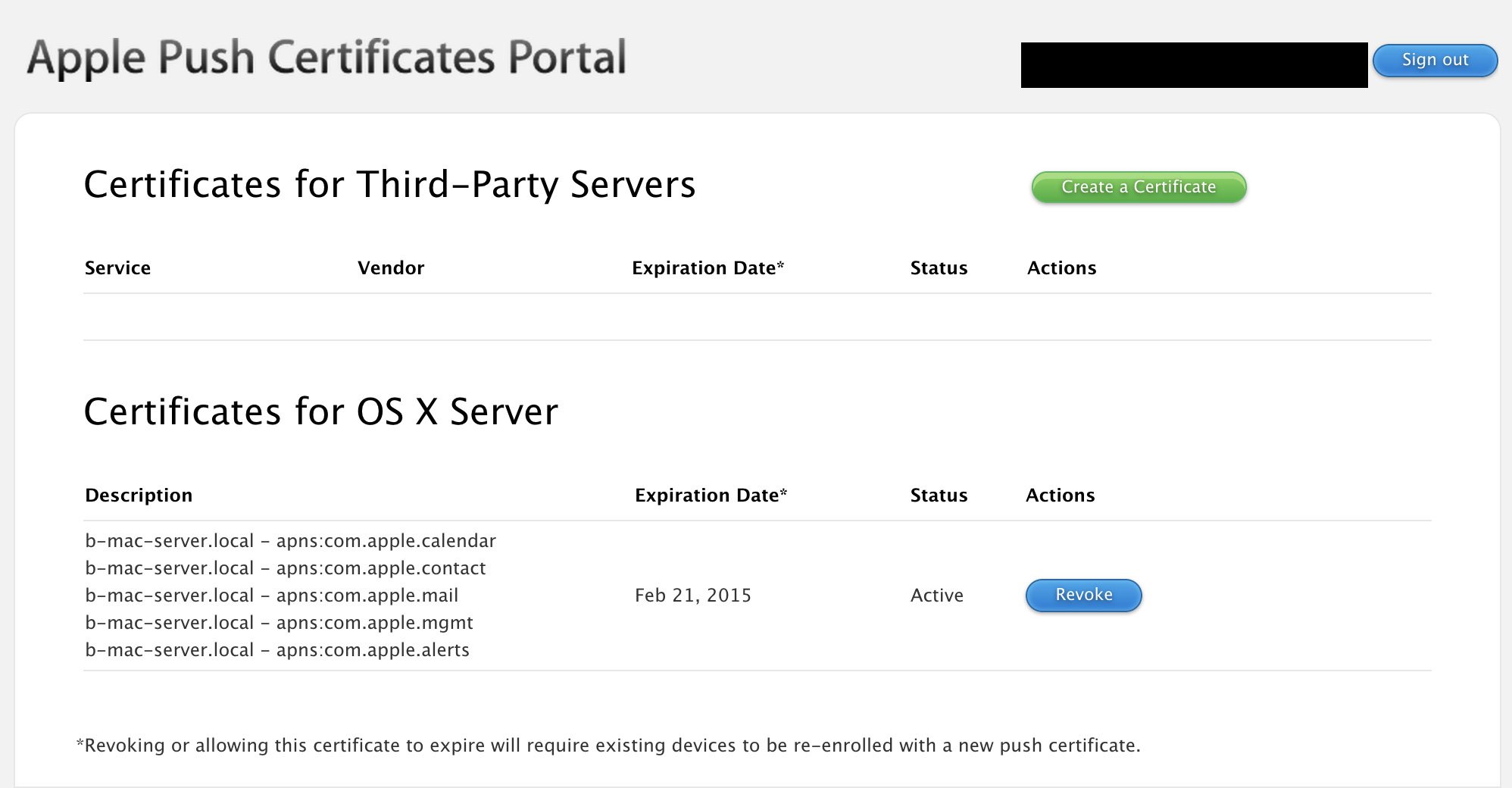
Task: Click the Feb 21, 2015 expiration date
Action: [x=692, y=596]
